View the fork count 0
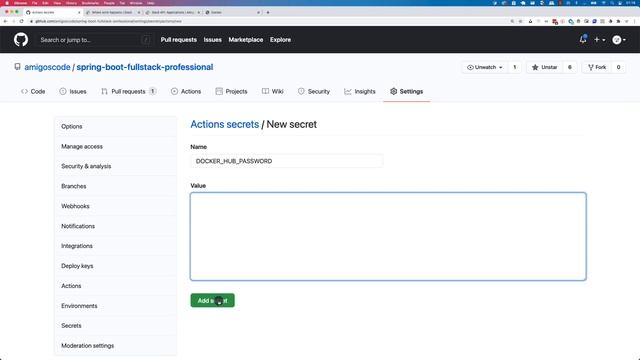The height and width of the screenshot is (360, 640). coord(618,67)
